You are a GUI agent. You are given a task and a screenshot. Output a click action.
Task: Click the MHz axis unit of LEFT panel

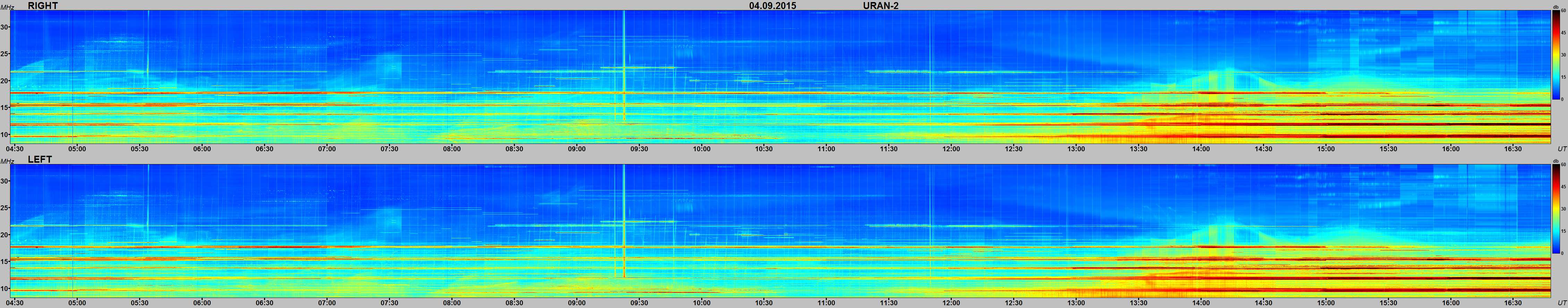click(7, 161)
